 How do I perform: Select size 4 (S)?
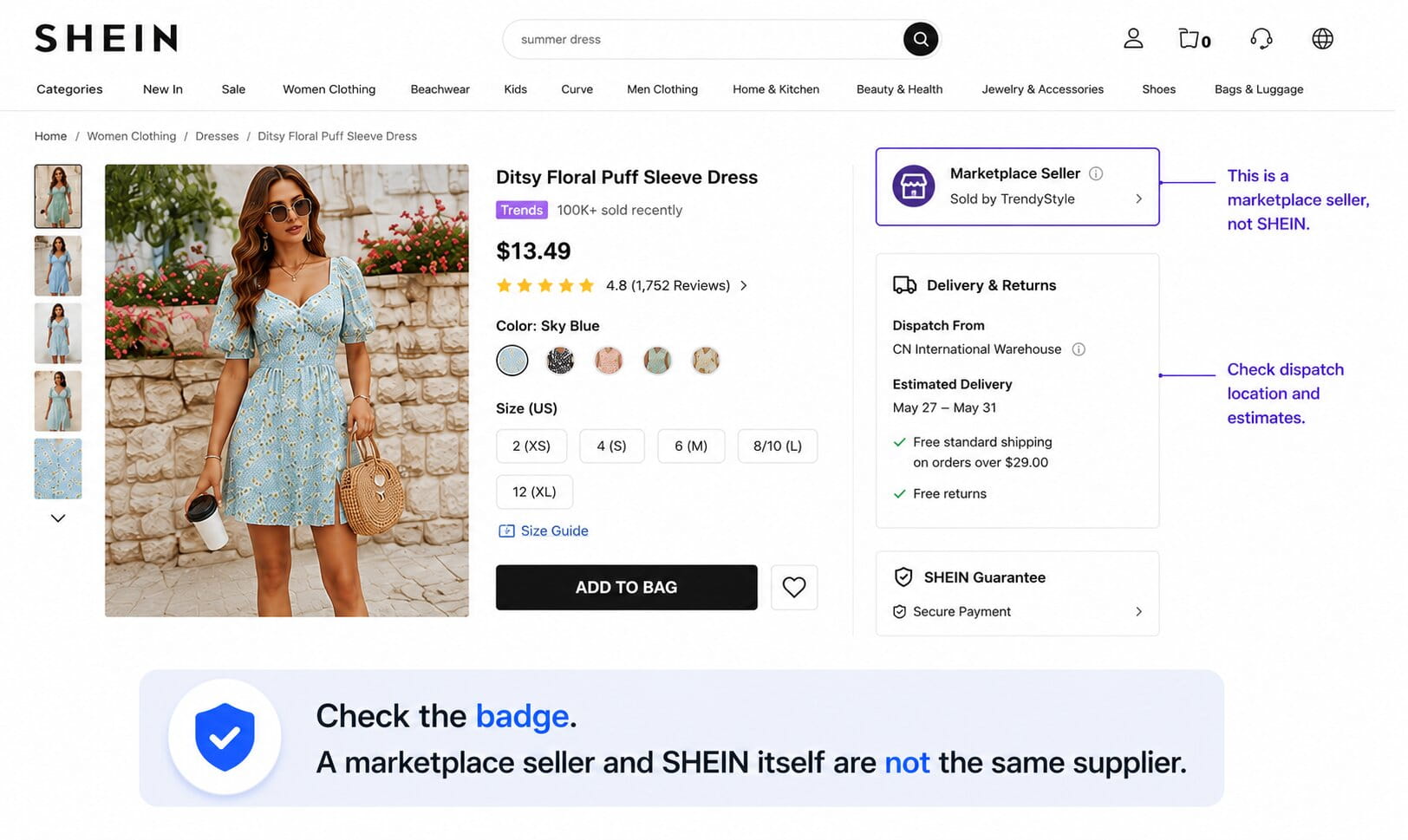click(x=611, y=446)
